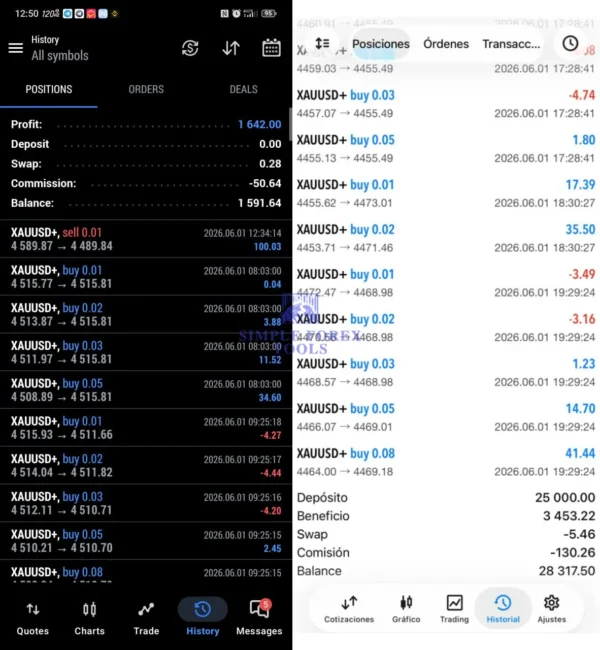Tap the Depósito value 25 000.00

[x=565, y=497]
